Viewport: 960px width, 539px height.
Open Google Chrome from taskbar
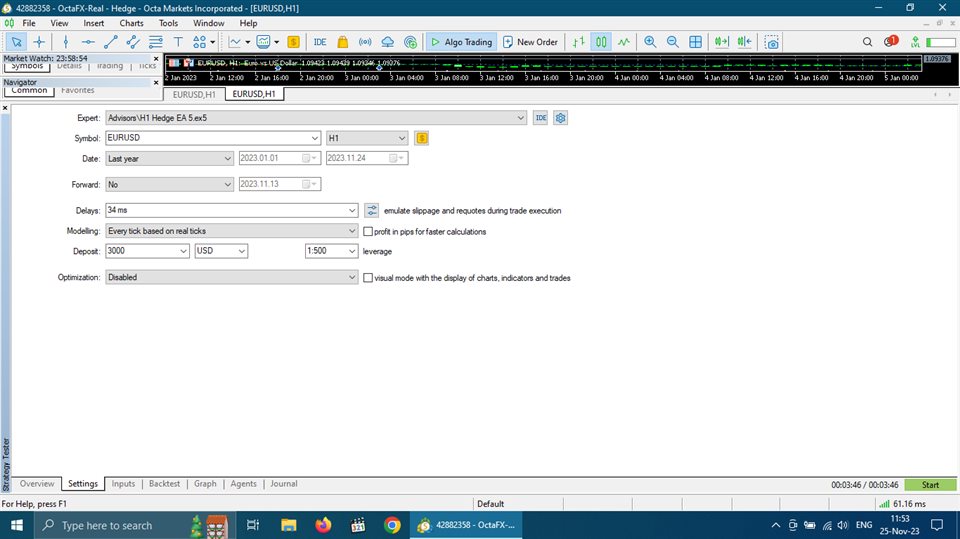(x=392, y=526)
